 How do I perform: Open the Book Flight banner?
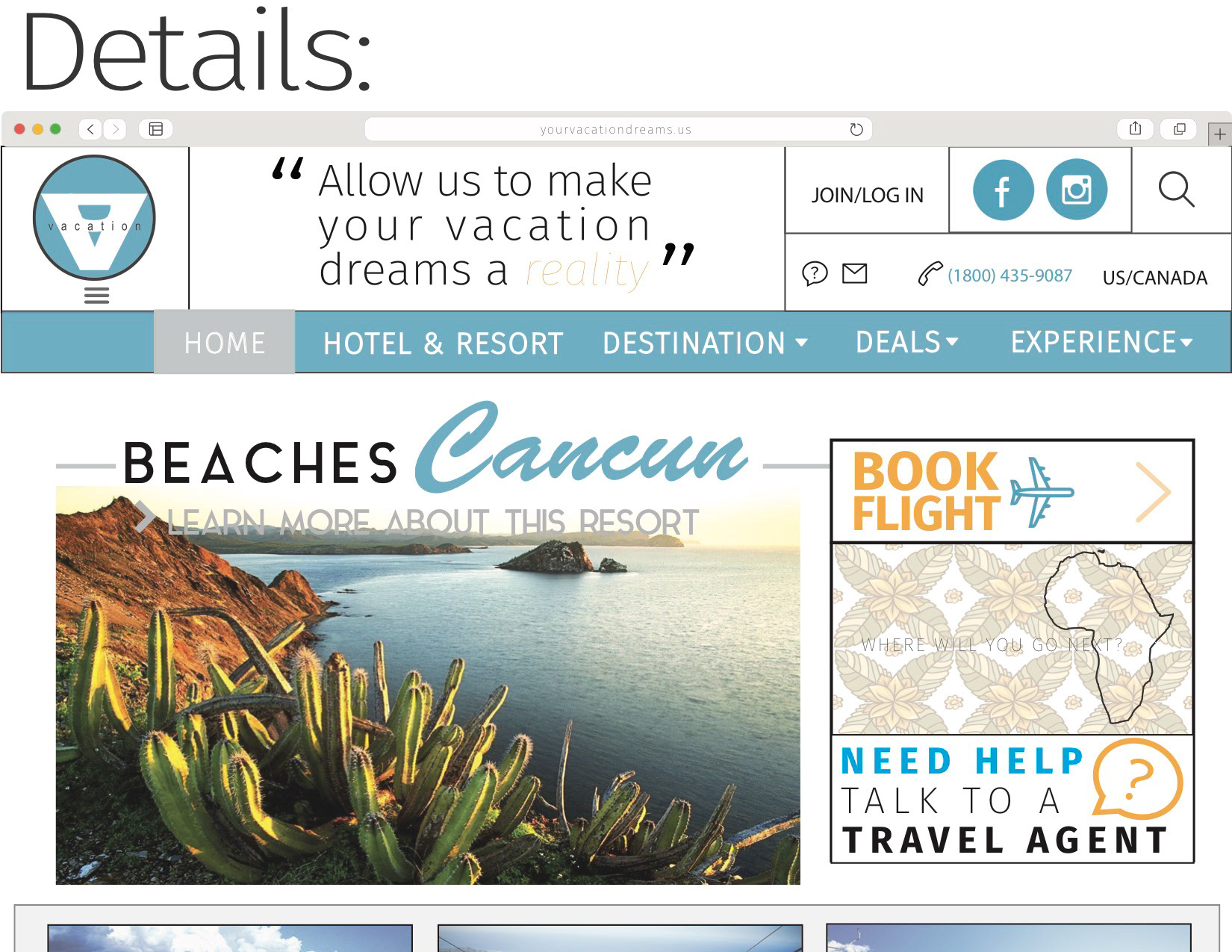point(1012,491)
